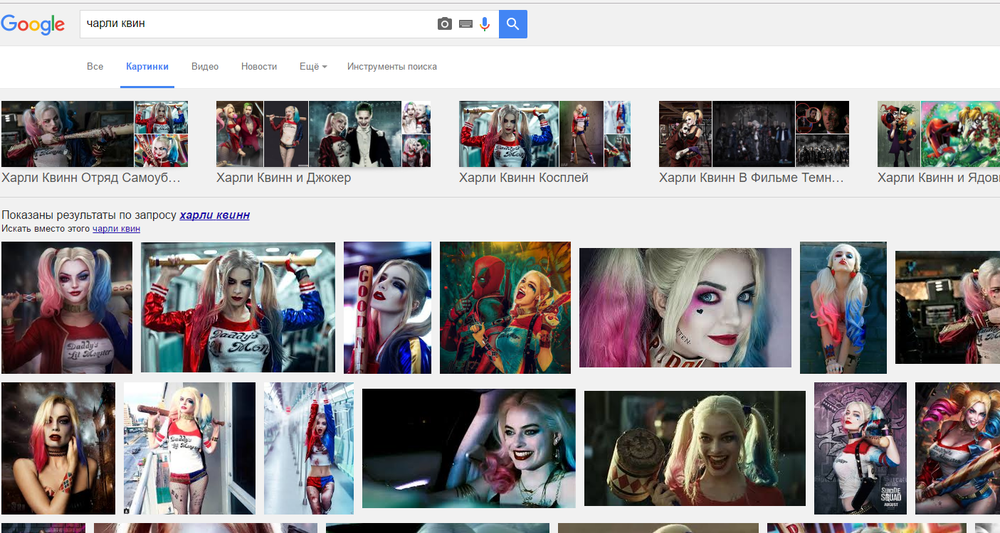Screen dimensions: 1000x533
Task: Open 'Харли Квинн Косплей' category
Action: 545,143
